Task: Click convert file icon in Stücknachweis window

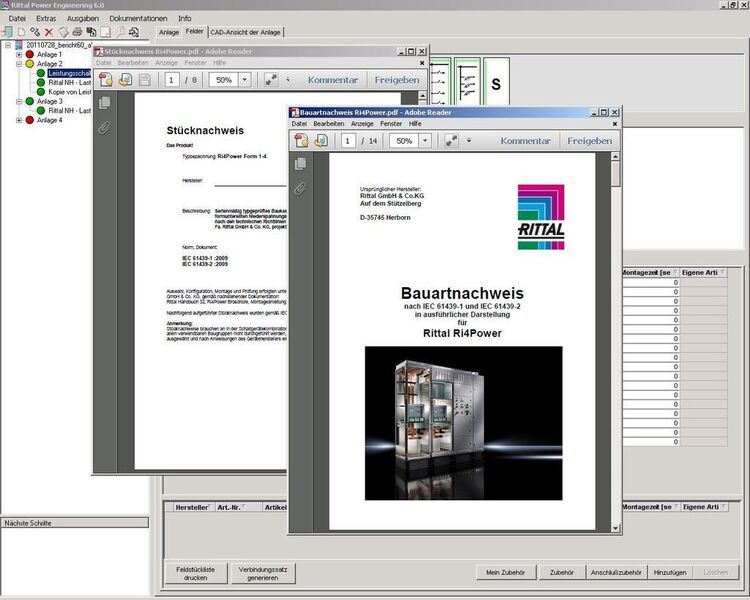Action: 125,80
